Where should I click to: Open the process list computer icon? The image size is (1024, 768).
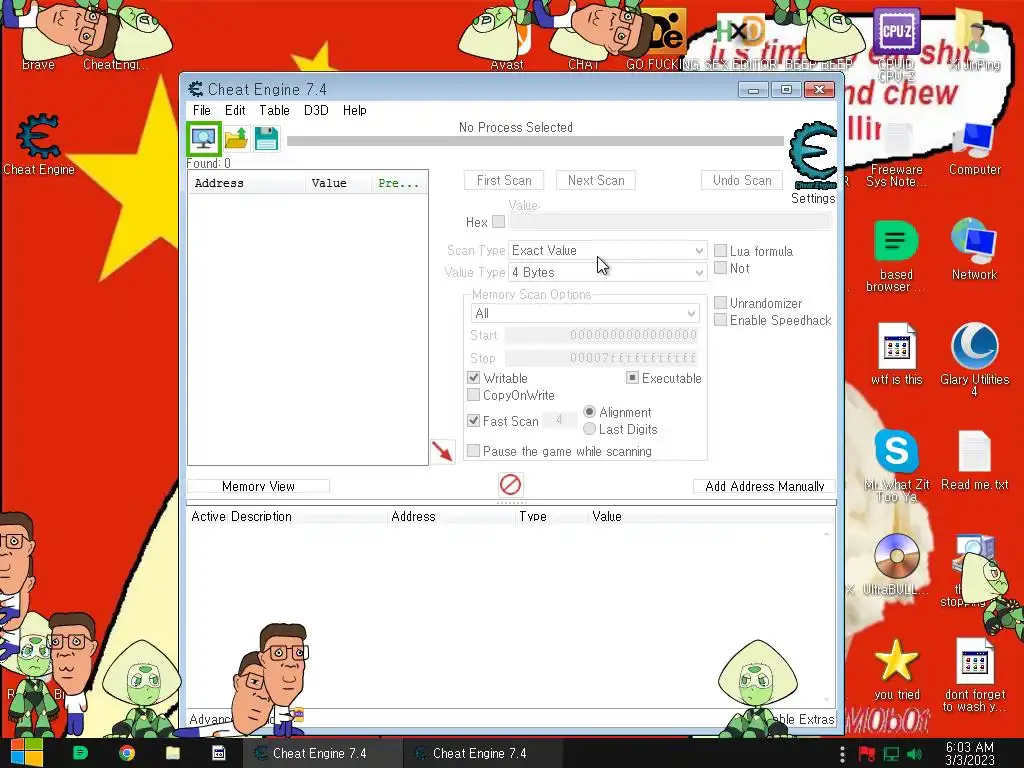click(x=203, y=138)
